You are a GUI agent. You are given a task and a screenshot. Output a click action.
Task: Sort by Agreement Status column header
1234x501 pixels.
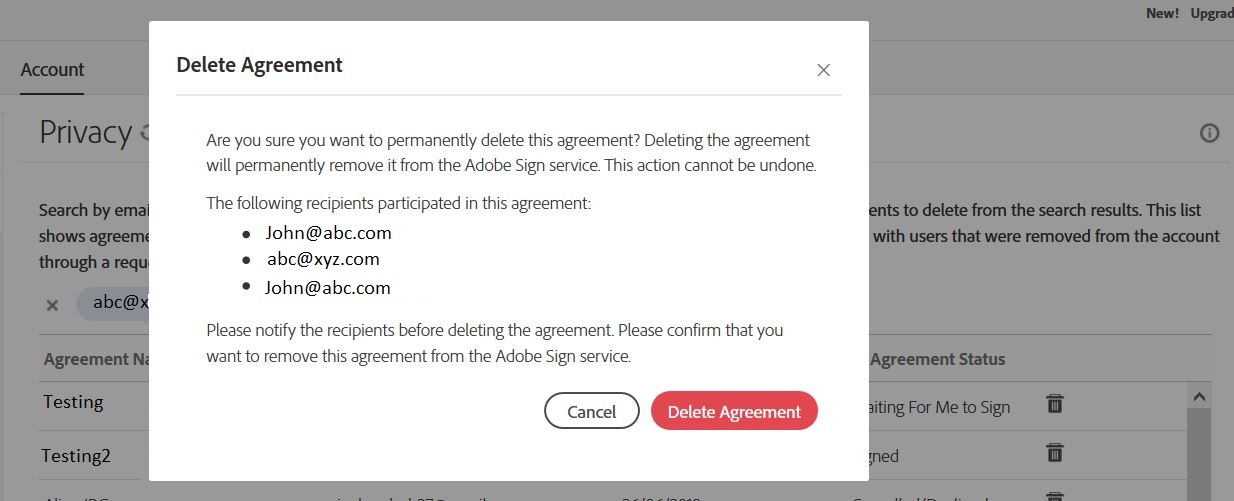[937, 359]
